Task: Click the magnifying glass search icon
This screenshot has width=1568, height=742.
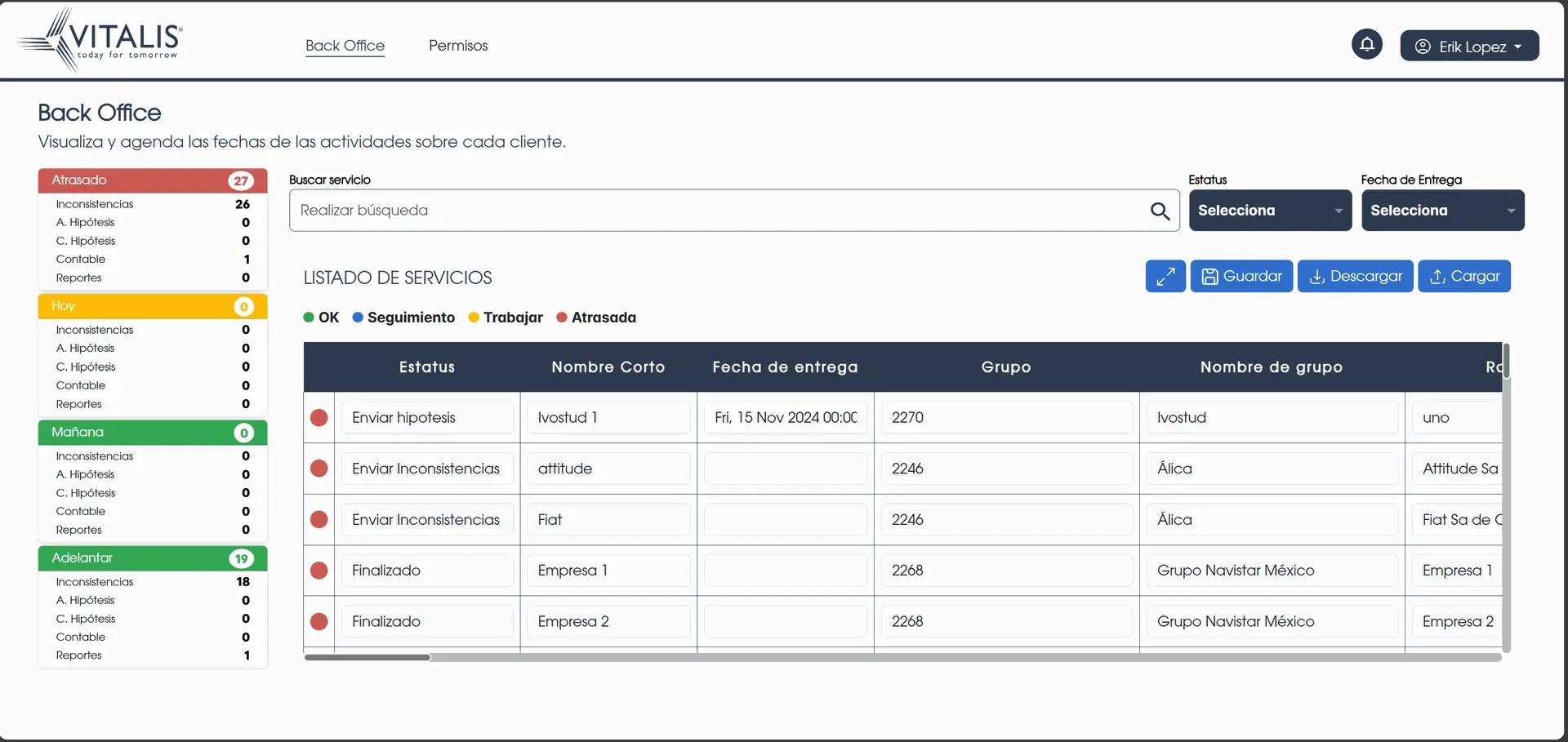Action: click(1160, 211)
